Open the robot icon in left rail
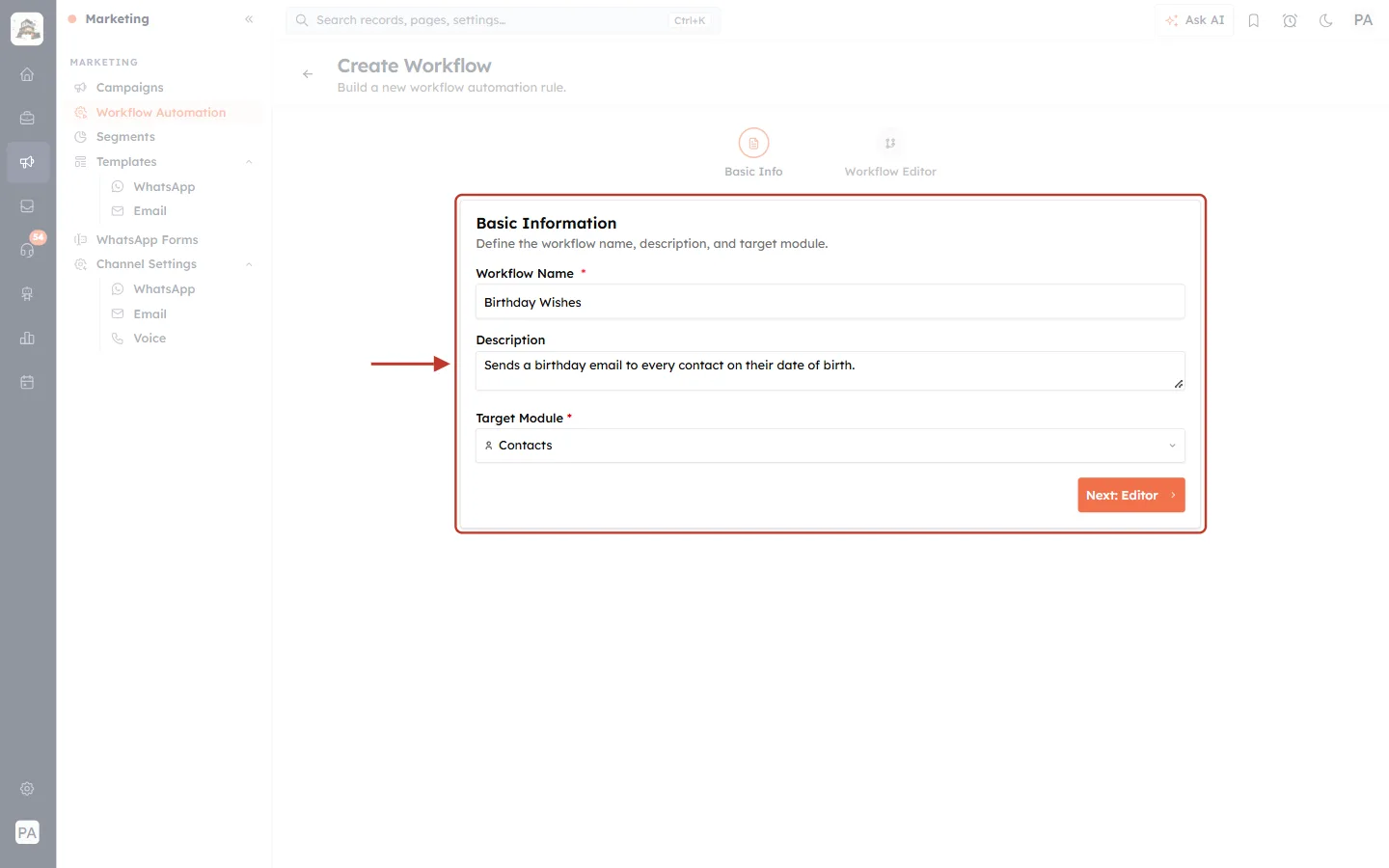The image size is (1389, 868). (x=27, y=294)
